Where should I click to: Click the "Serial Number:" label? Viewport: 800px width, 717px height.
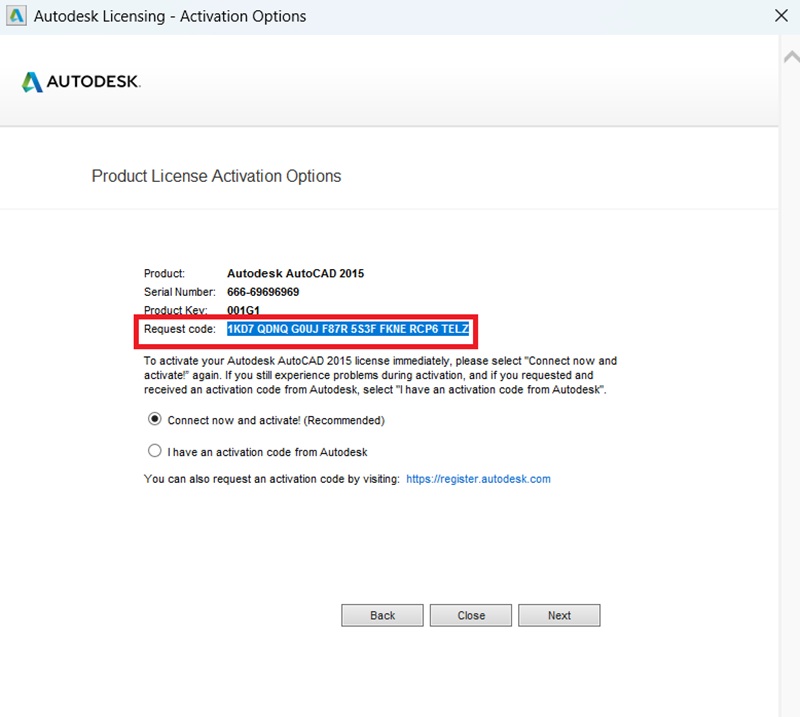(x=180, y=292)
